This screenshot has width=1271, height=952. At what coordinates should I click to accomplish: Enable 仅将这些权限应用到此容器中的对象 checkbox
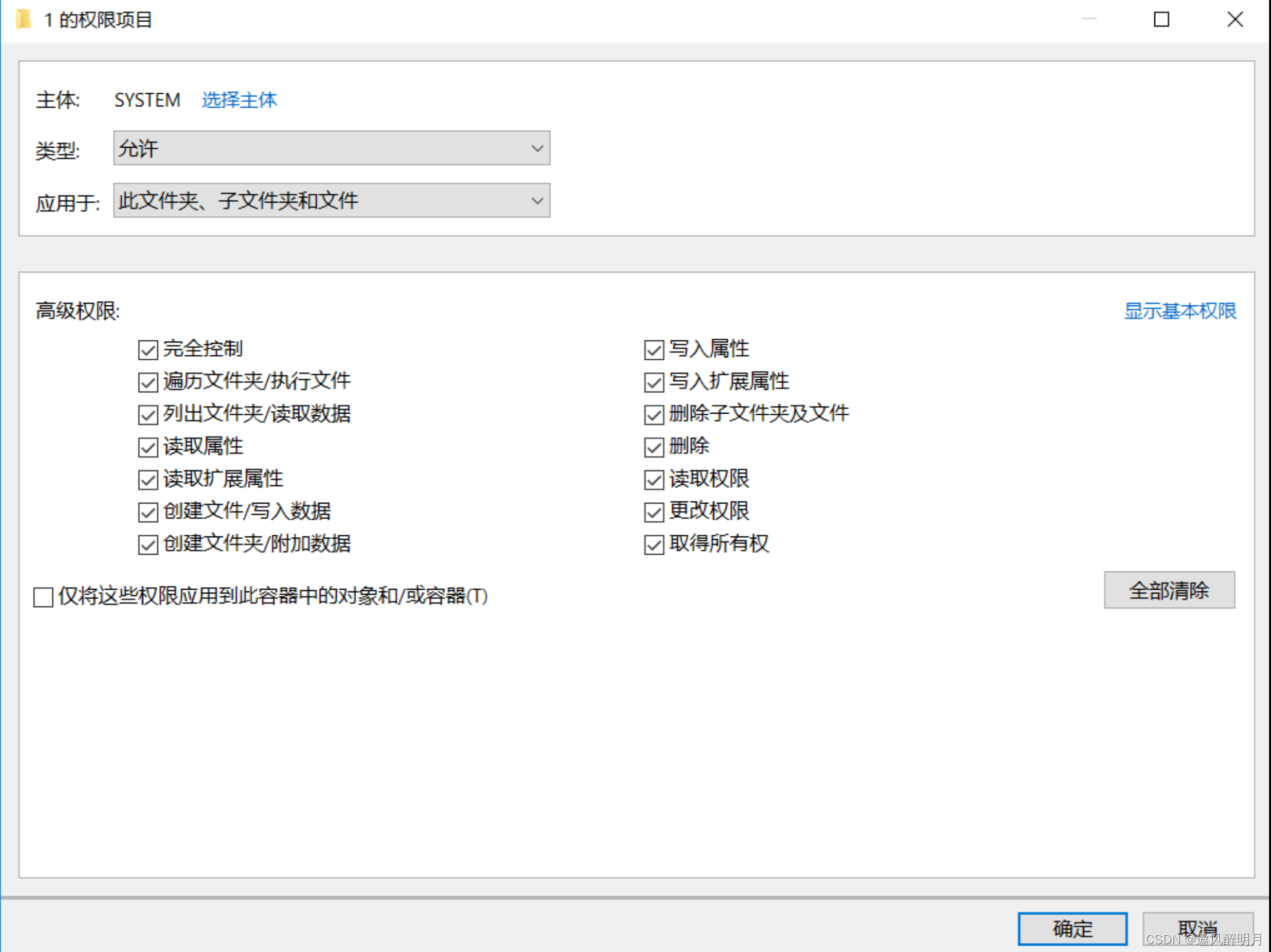tap(43, 597)
